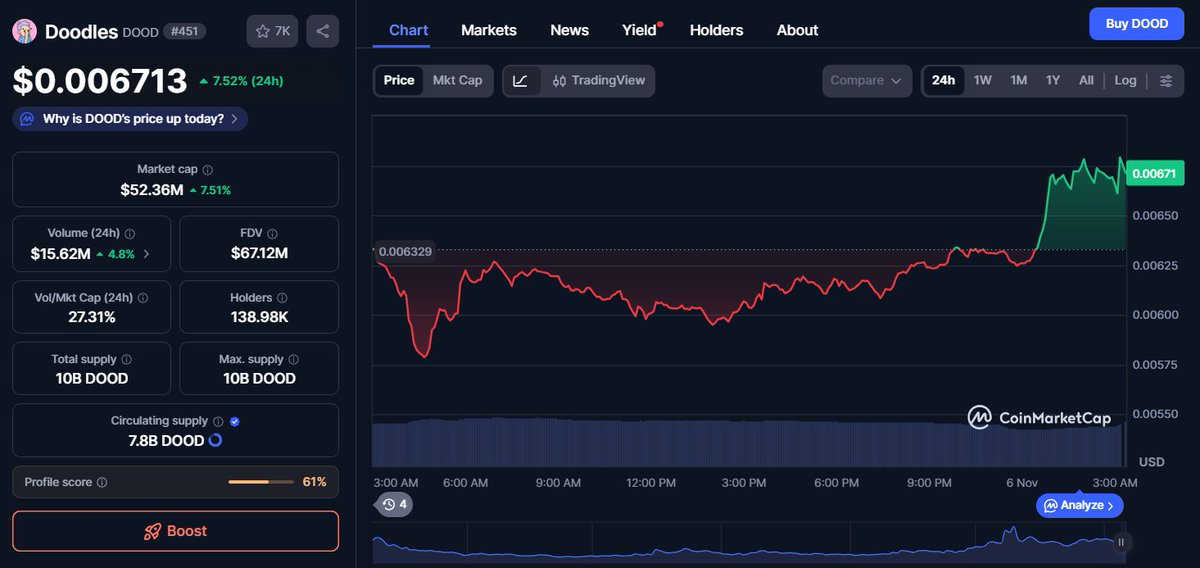Click the Doodles token avatar icon
This screenshot has height=568, width=1200.
coord(25,32)
